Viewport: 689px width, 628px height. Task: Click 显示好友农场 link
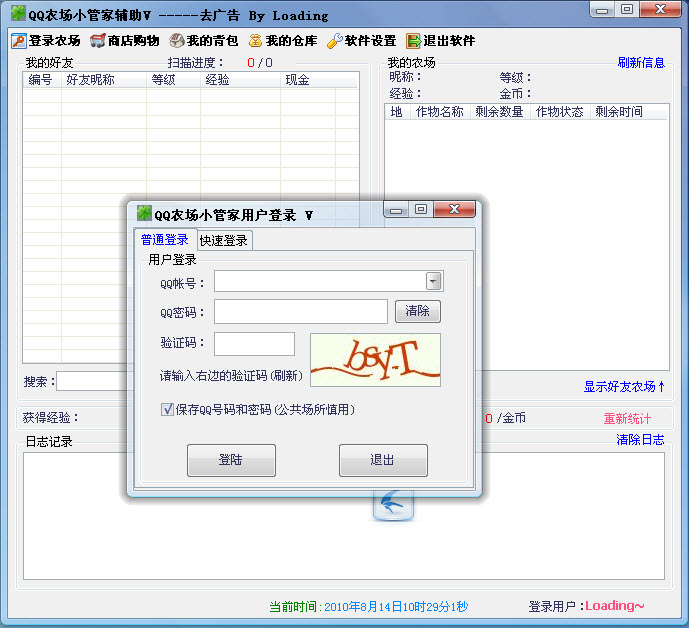pos(624,387)
